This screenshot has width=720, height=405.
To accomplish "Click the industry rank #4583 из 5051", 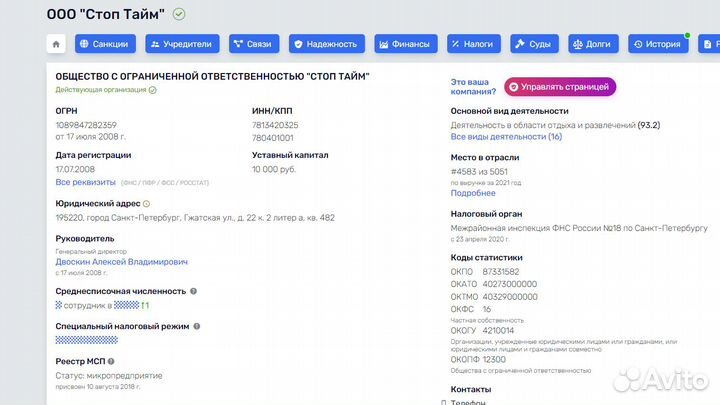I will (x=479, y=172).
